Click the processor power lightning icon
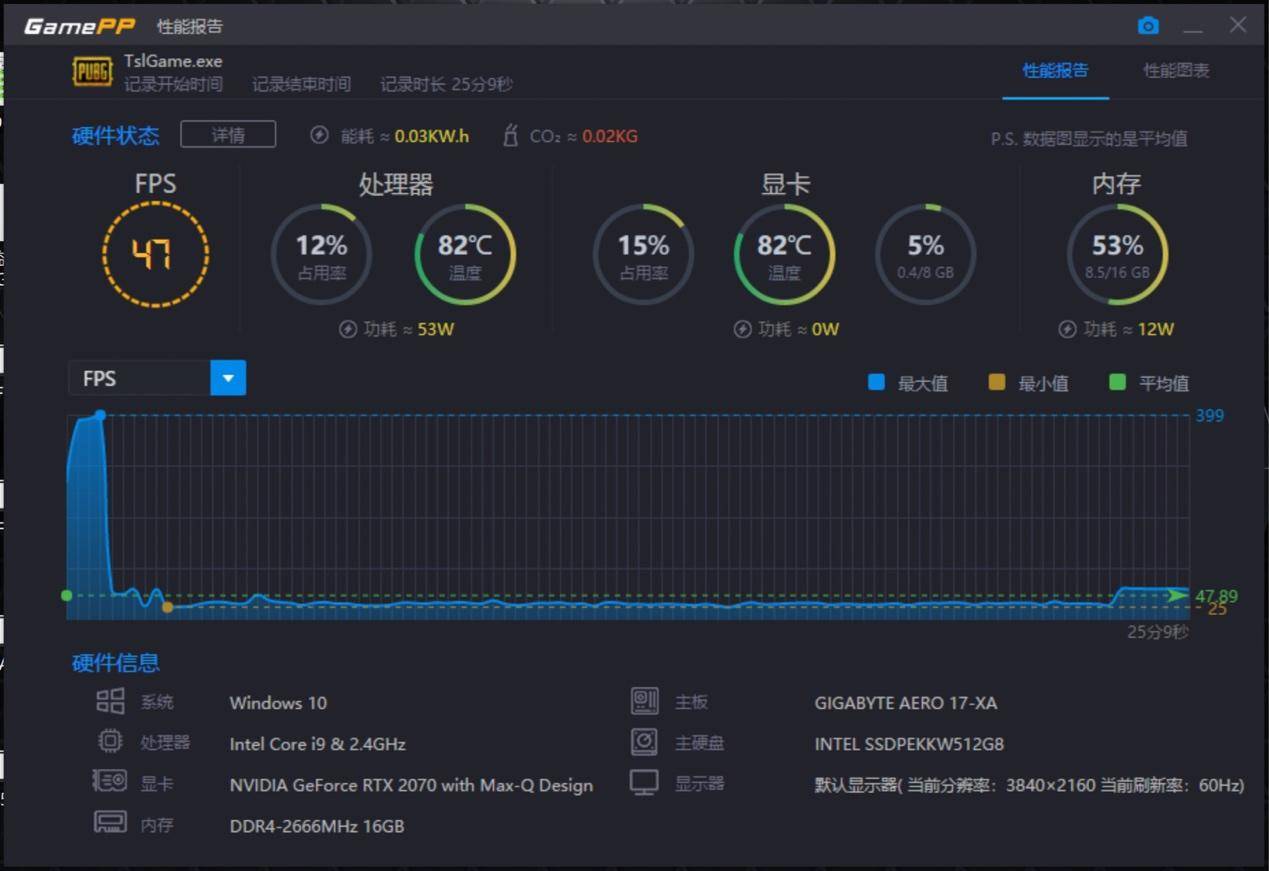 pos(348,329)
